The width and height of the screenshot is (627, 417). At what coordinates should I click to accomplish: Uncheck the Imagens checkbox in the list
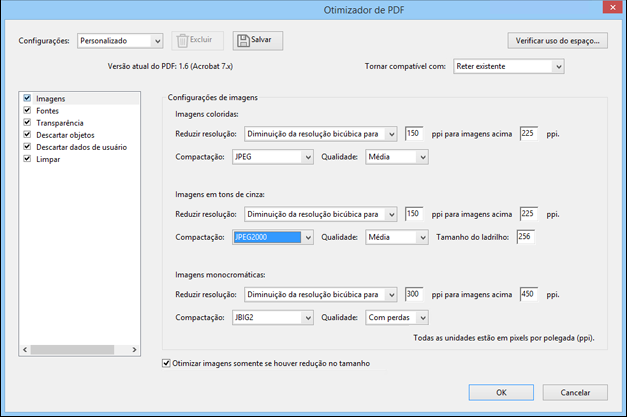28,99
